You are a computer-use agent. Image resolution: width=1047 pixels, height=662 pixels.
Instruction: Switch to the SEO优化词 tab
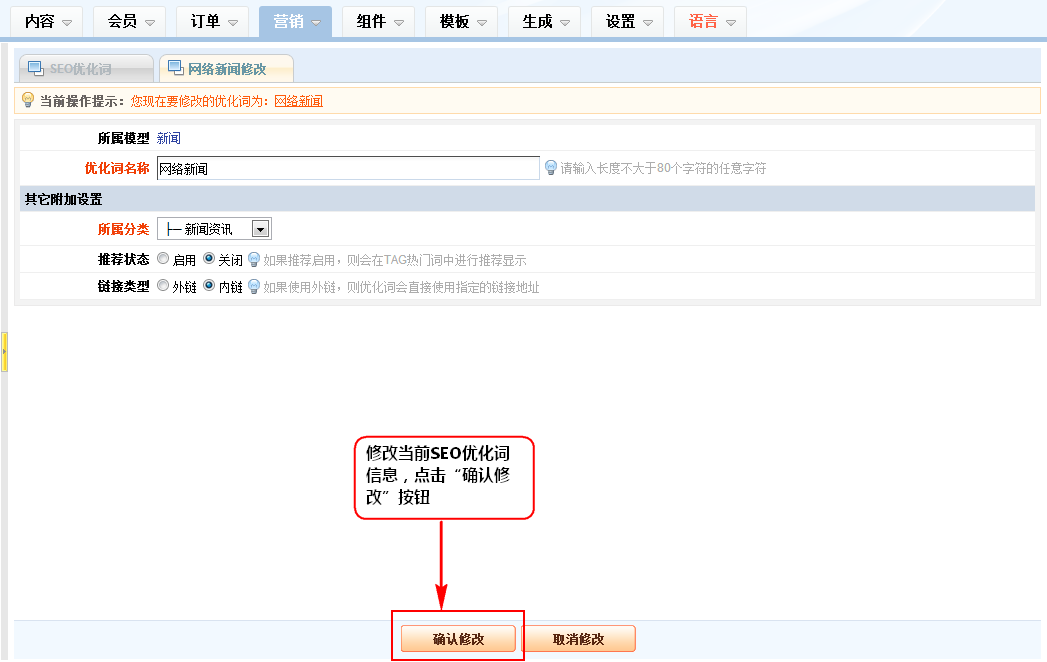pyautogui.click(x=85, y=69)
